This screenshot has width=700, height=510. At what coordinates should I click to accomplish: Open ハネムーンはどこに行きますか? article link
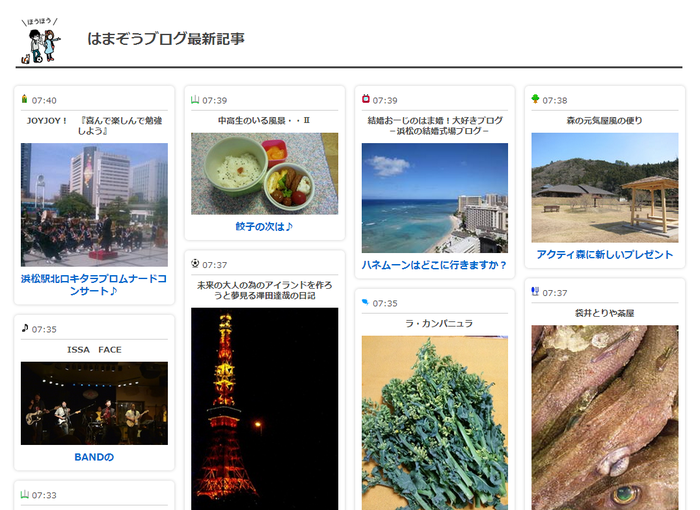[434, 265]
